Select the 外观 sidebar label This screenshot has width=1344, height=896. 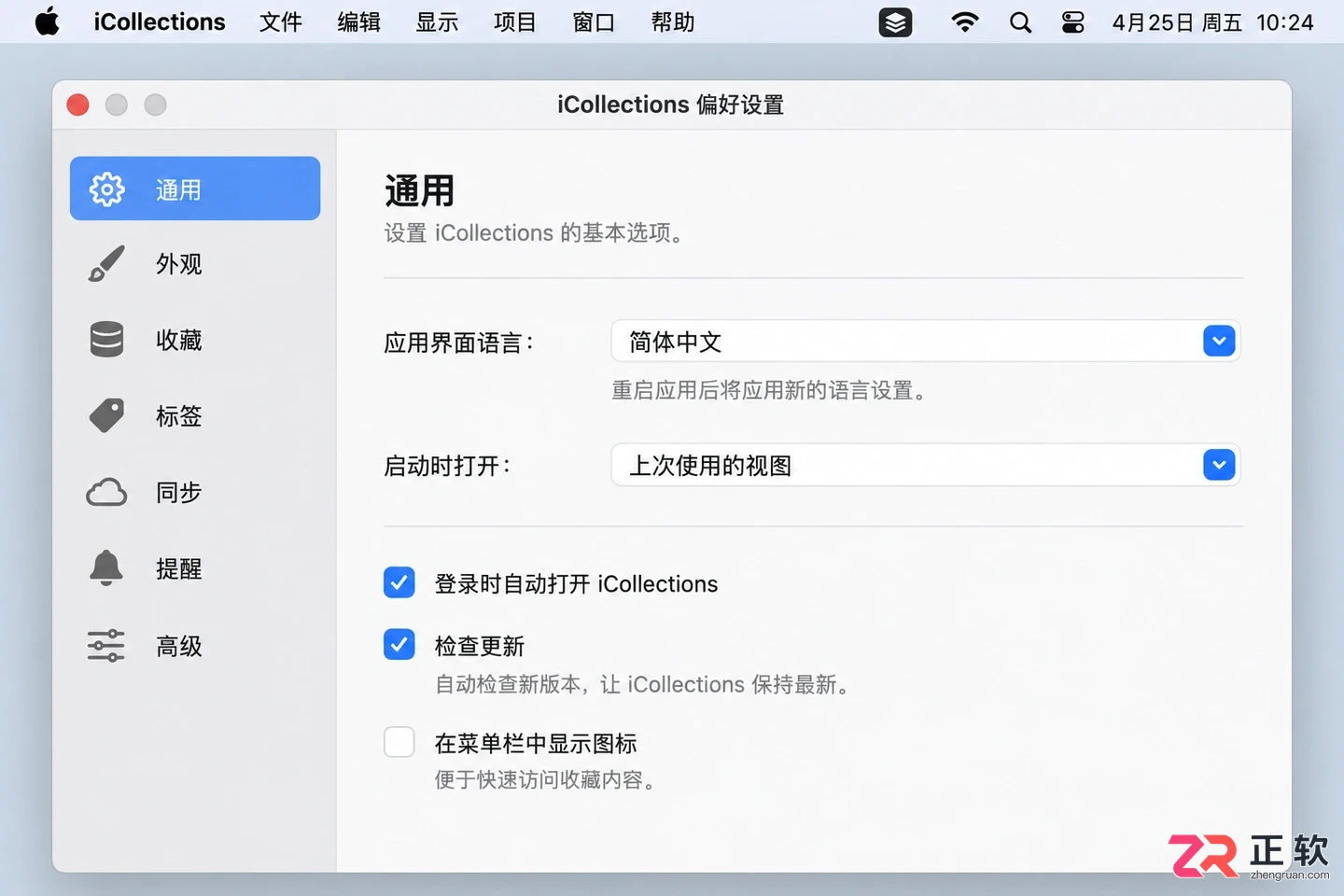click(x=179, y=264)
